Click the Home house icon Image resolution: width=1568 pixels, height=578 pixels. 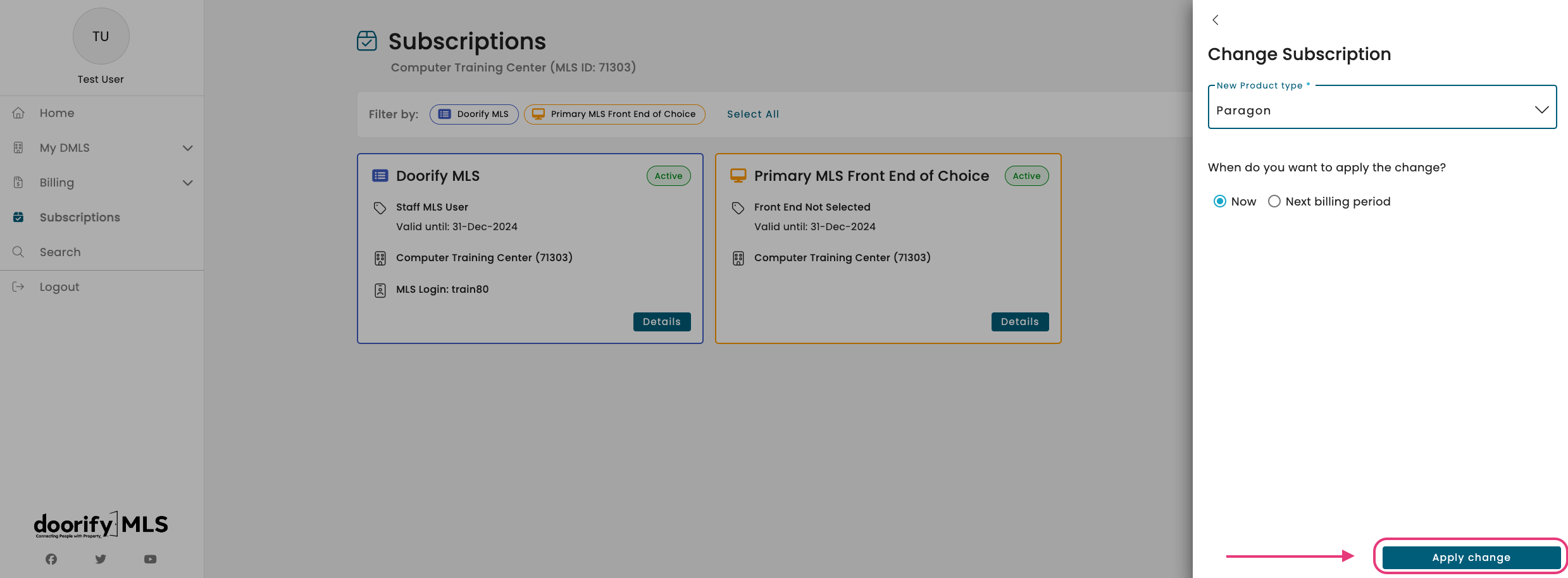(18, 113)
